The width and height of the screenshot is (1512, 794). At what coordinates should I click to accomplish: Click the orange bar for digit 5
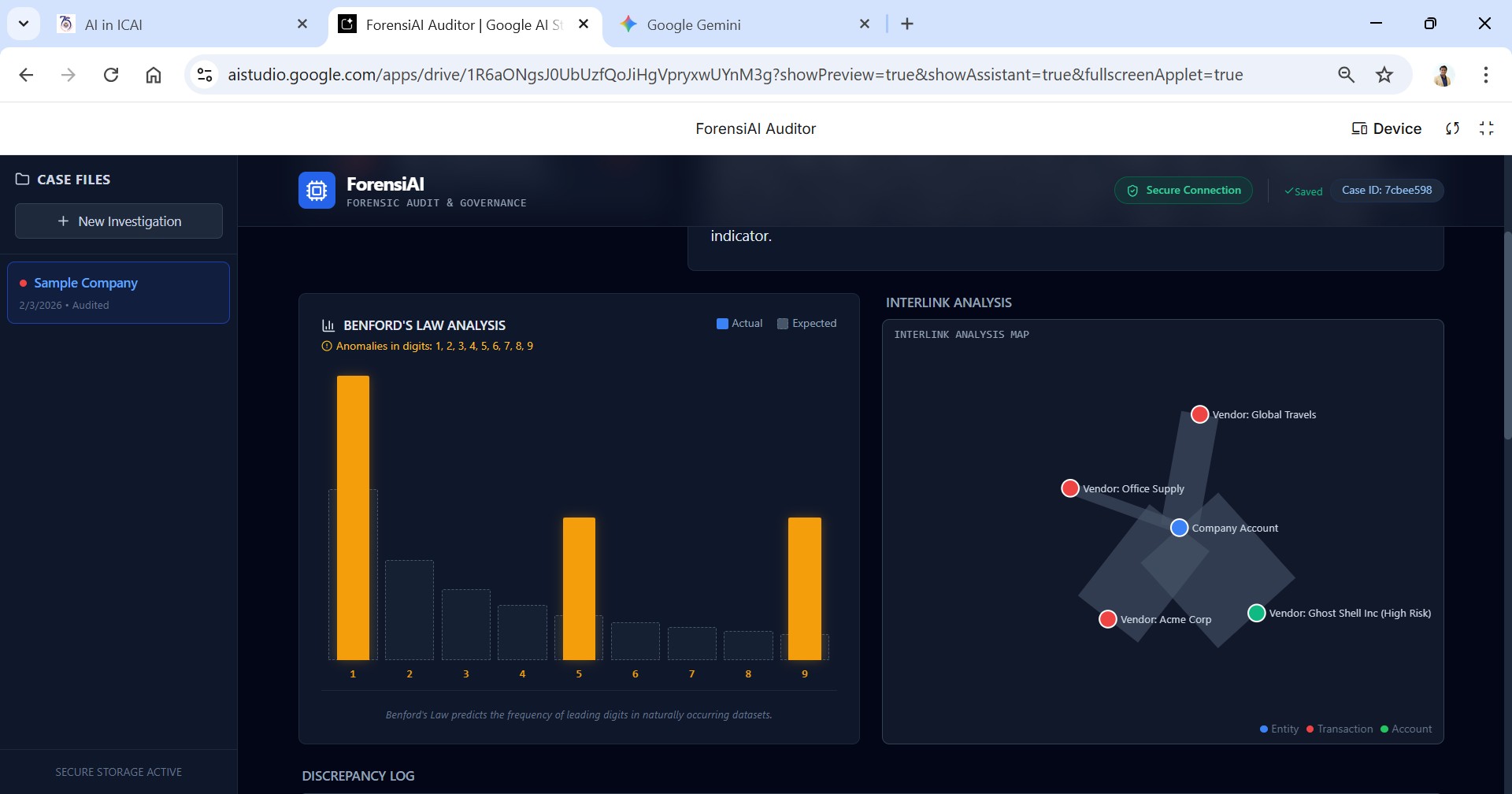point(579,588)
